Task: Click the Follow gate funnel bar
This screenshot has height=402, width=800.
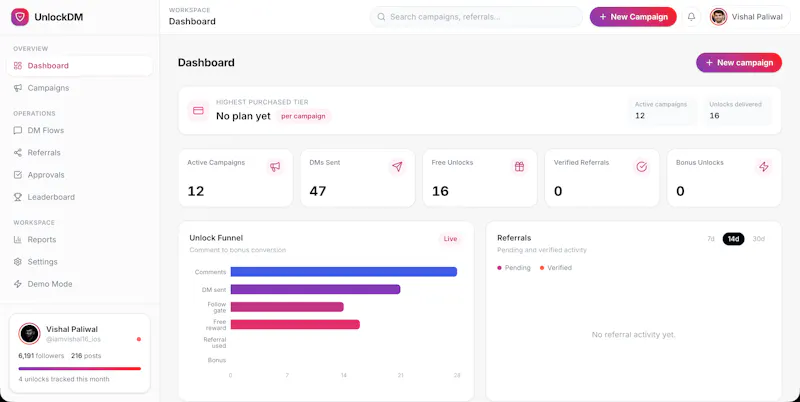Action: (x=287, y=307)
